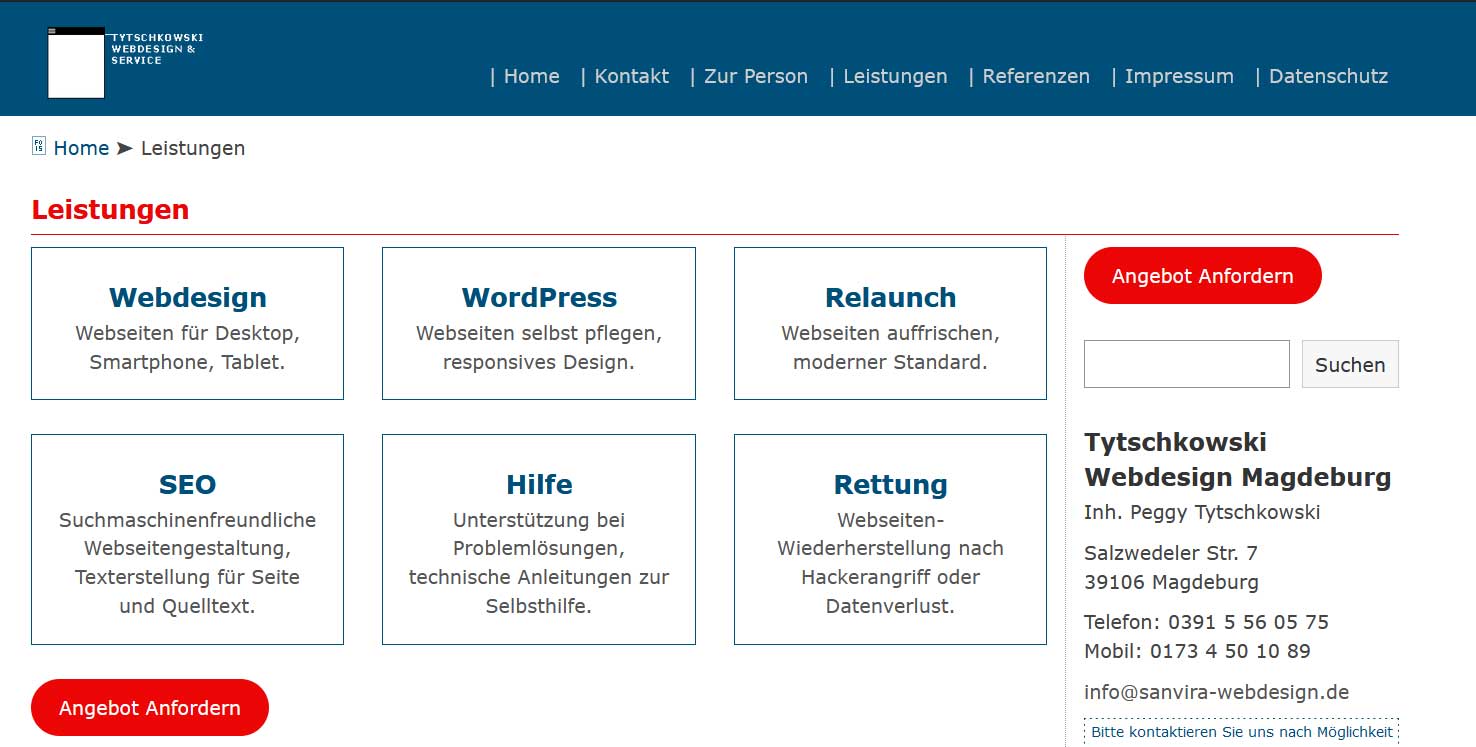Click the Unterstützung bei Problemlösungen description
This screenshot has height=747, width=1476.
539,563
